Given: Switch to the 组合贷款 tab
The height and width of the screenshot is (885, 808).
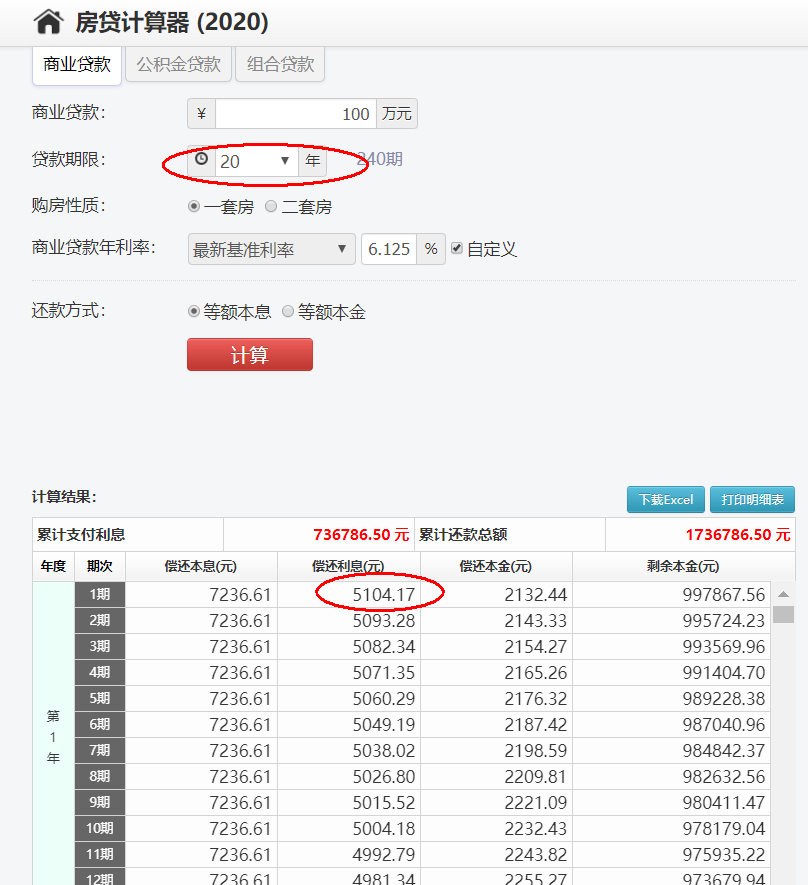Looking at the screenshot, I should coord(280,63).
